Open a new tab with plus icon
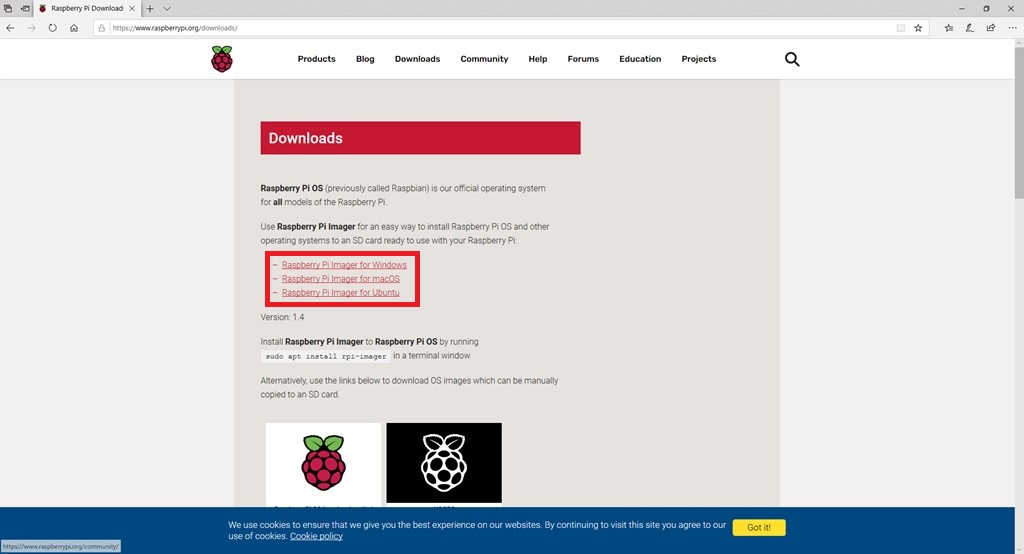Screen dimensions: 1024x554 coord(150,8)
